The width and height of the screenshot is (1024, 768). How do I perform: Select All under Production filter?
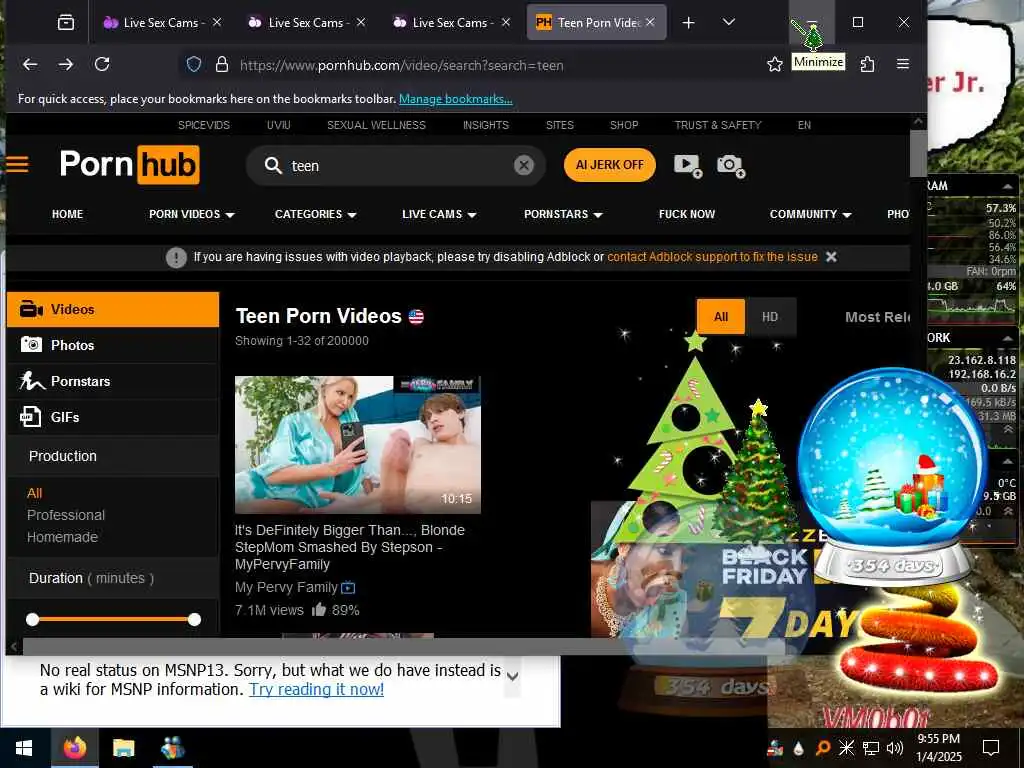pyautogui.click(x=35, y=493)
